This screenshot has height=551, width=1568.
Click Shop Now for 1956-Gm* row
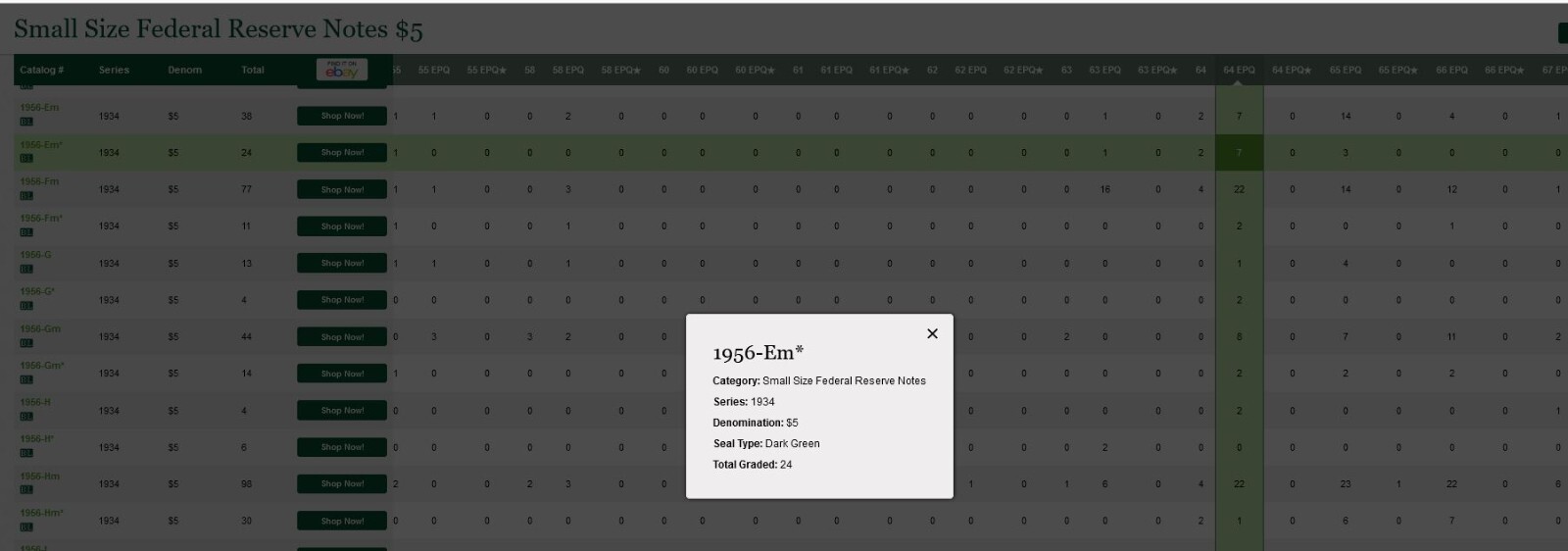[342, 374]
